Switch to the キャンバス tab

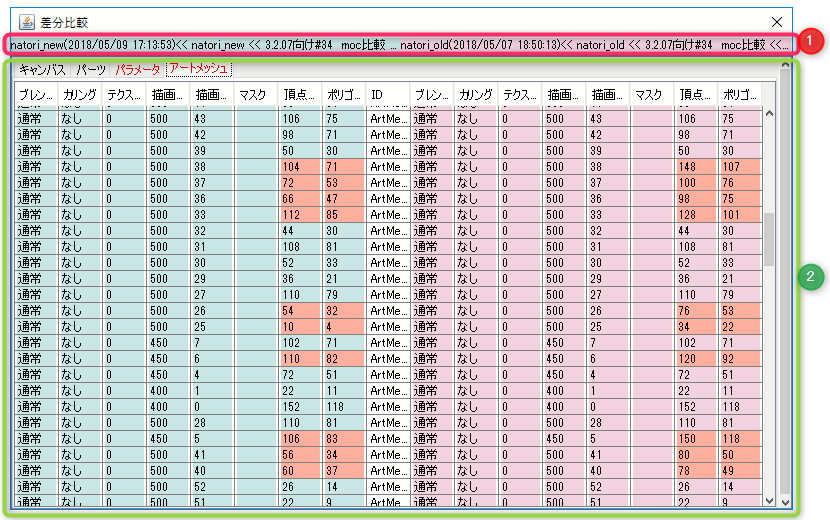coord(42,70)
